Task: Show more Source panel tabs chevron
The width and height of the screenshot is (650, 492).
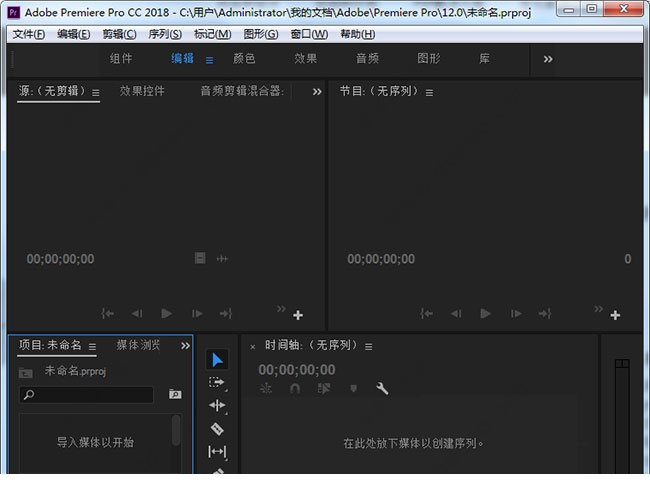Action: click(317, 92)
